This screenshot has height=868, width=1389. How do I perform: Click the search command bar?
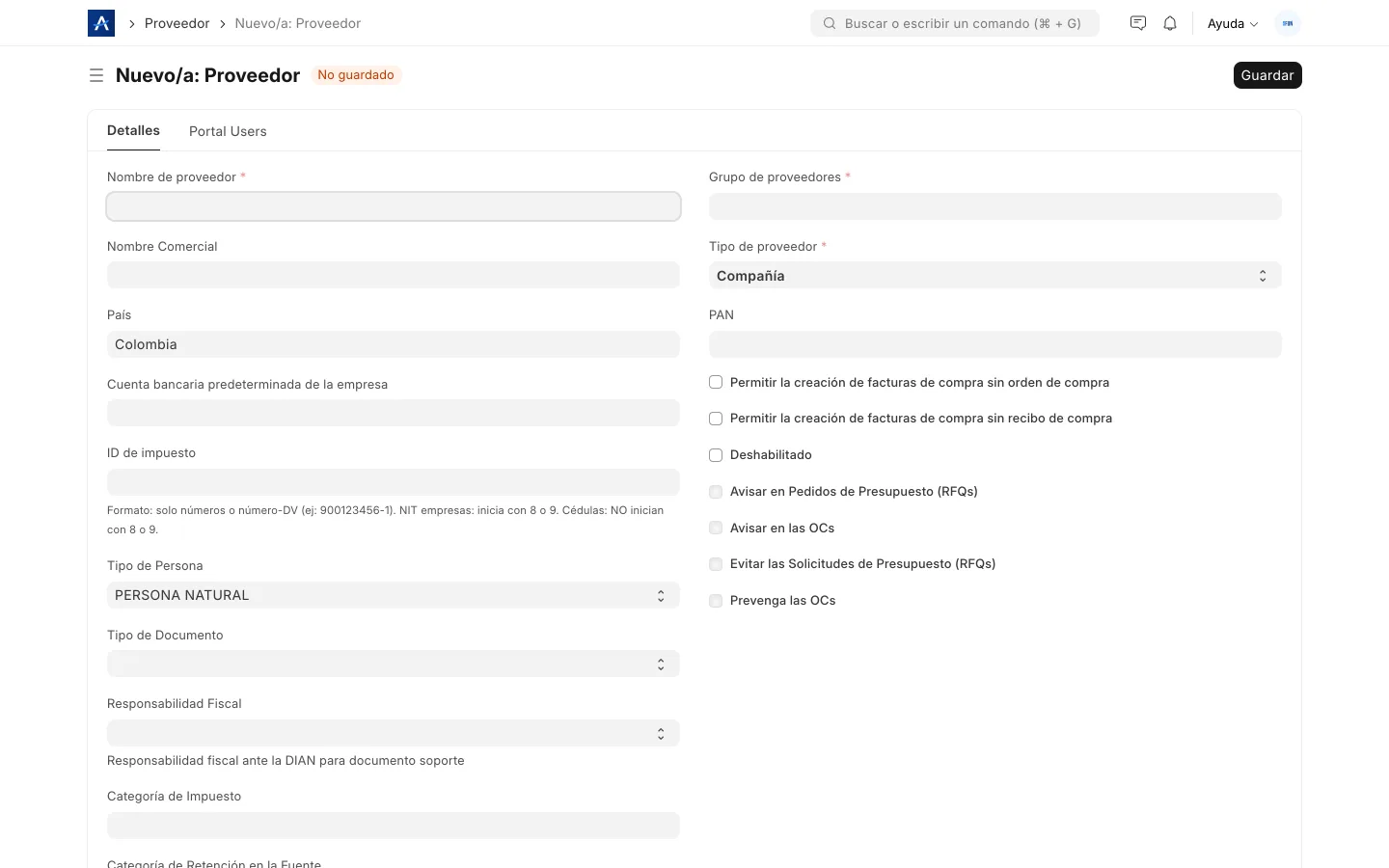pos(955,23)
